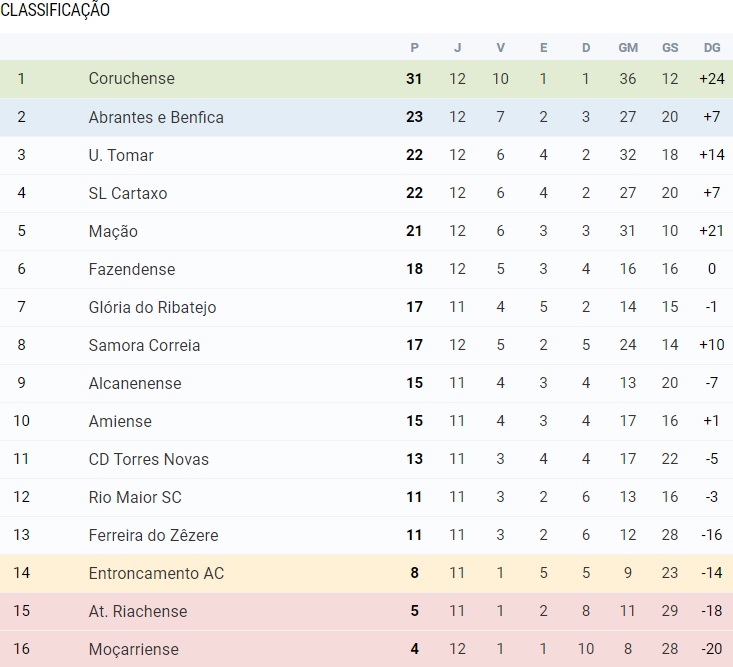
Task: Click the Mação team name
Action: (113, 231)
